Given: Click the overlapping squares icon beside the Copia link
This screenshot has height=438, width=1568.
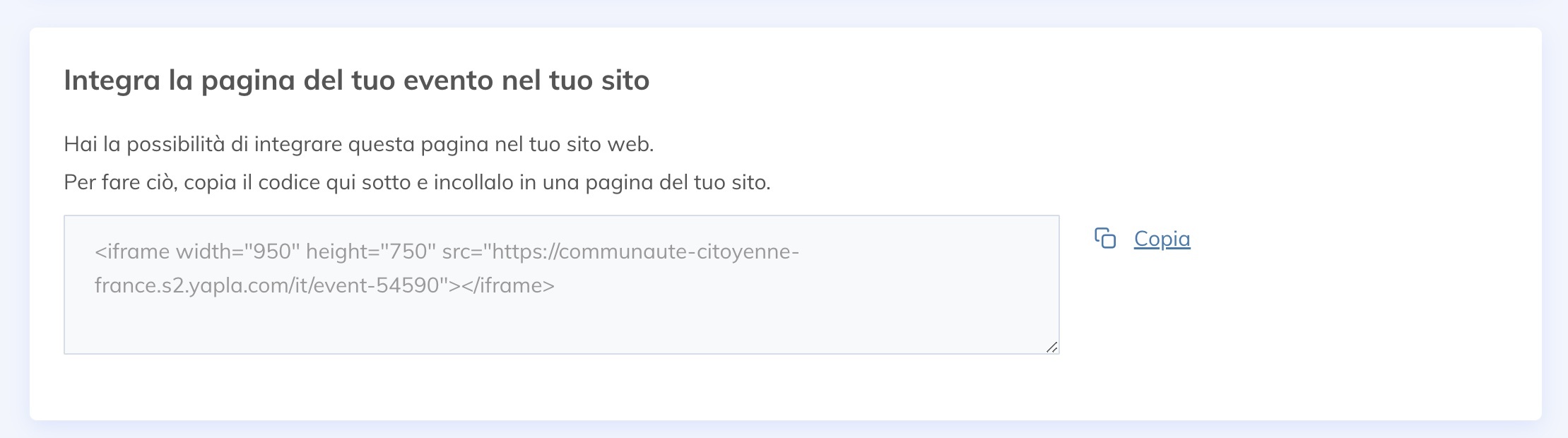Looking at the screenshot, I should click(x=1105, y=239).
